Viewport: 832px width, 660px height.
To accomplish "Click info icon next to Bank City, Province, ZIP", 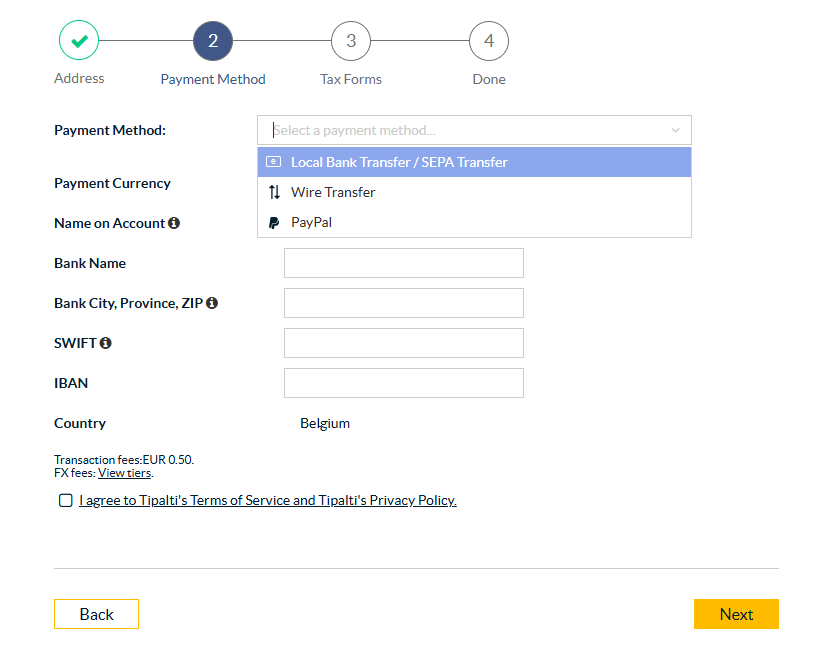I will point(212,303).
